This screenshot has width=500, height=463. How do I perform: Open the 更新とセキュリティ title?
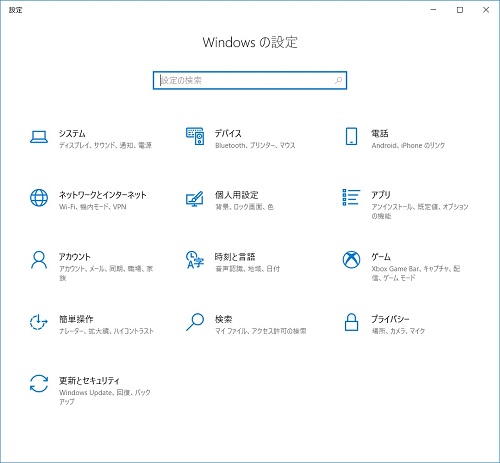click(89, 380)
